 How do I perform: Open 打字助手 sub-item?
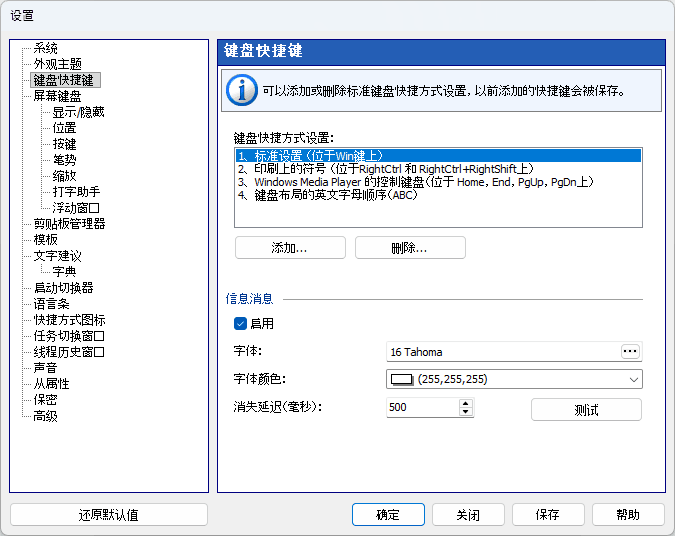77,192
